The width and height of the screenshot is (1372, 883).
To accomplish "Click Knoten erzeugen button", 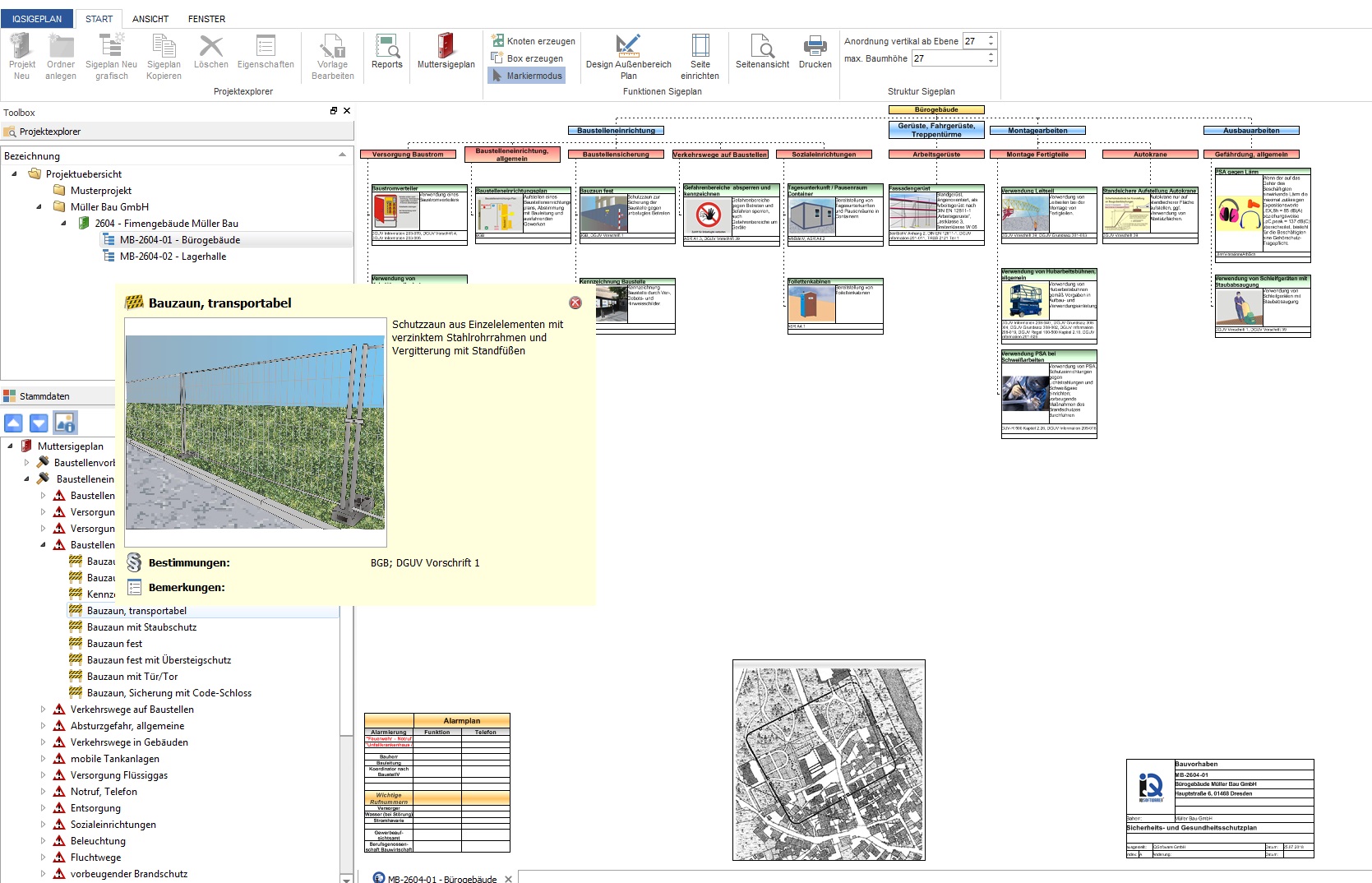I will click(x=533, y=41).
